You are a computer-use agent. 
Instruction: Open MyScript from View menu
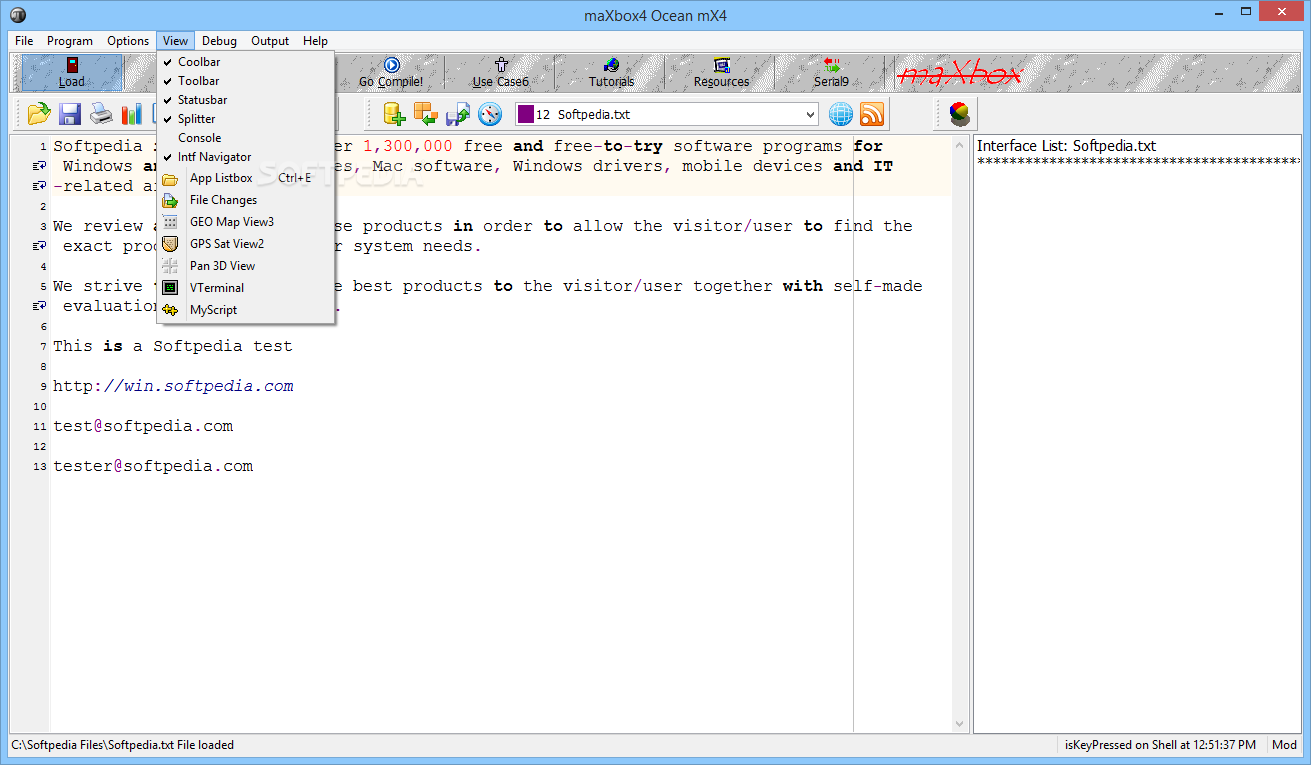tap(246, 310)
